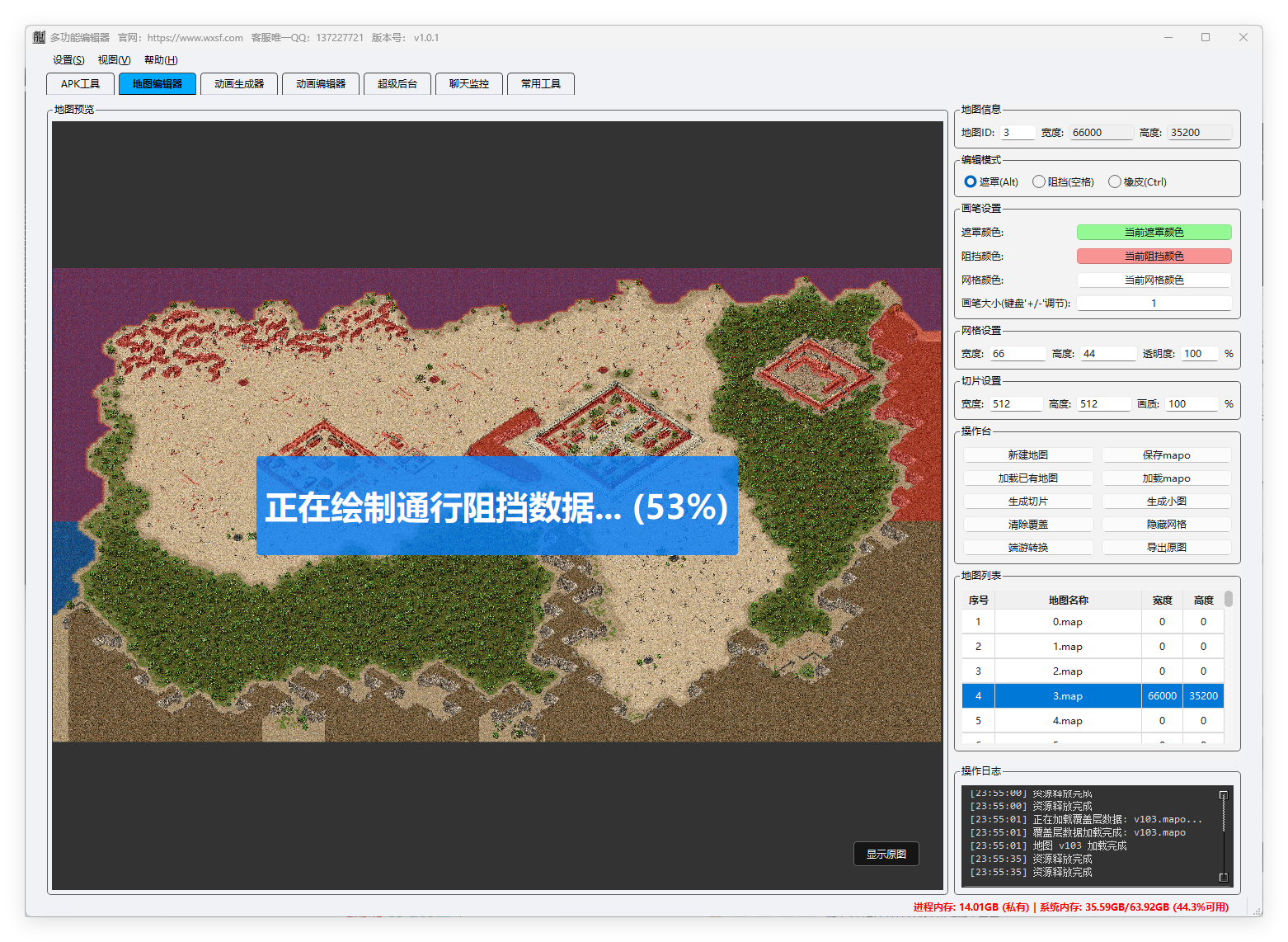Open the 超级后台 tab
The image size is (1288, 942).
(x=397, y=84)
